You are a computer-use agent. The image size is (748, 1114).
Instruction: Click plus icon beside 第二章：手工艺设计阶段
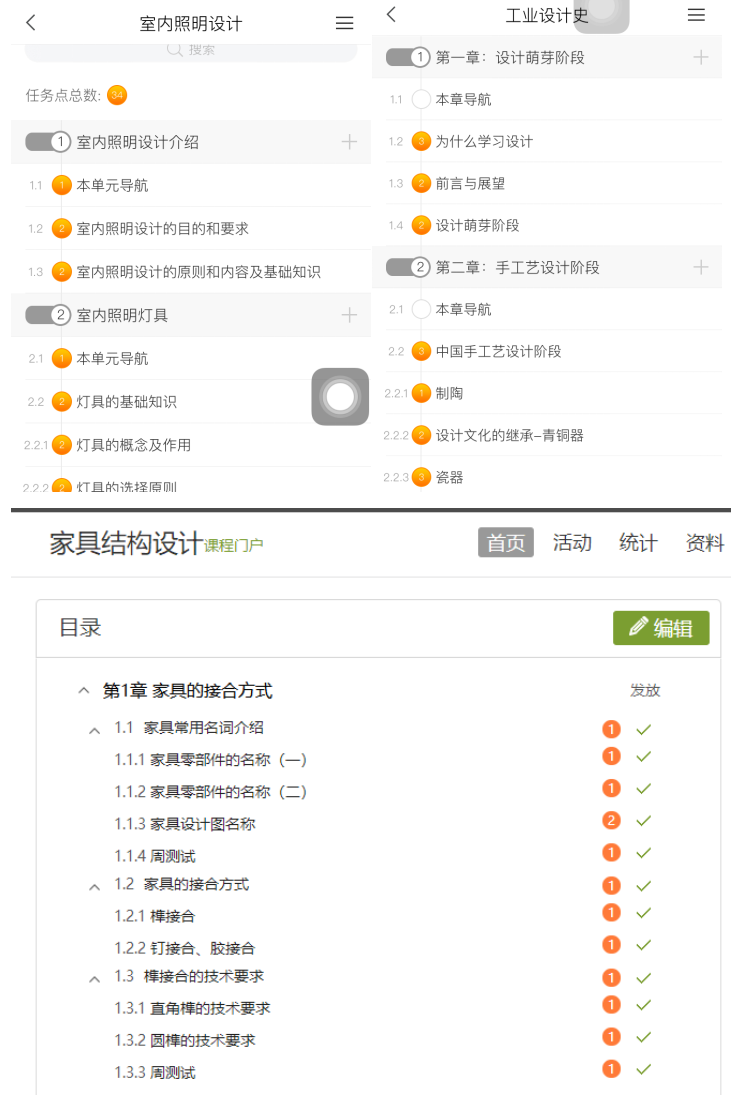pyautogui.click(x=700, y=267)
